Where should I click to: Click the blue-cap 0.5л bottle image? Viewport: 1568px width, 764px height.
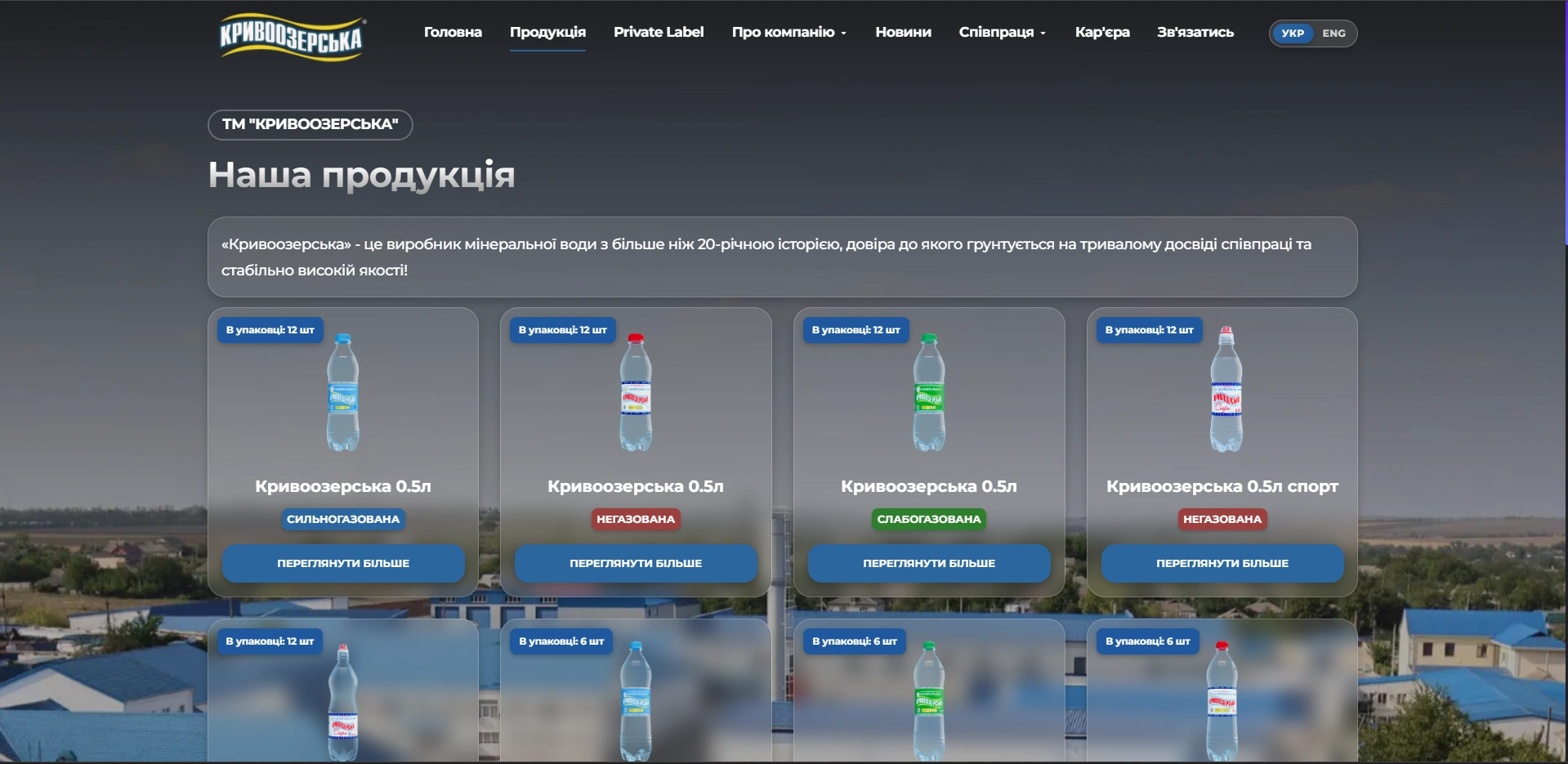(343, 392)
